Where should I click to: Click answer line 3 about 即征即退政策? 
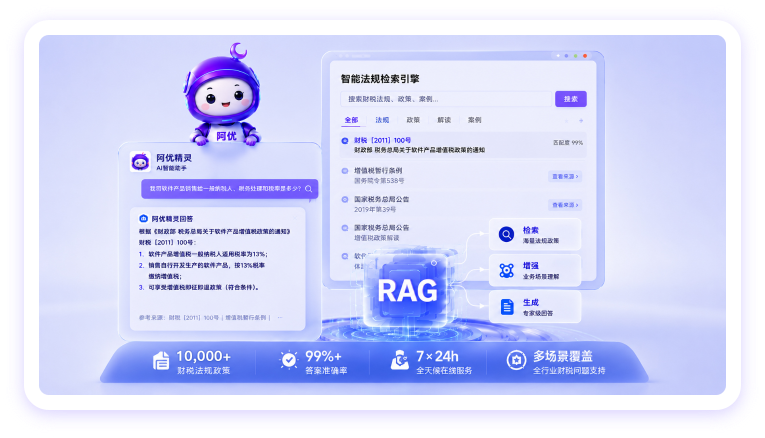[x=199, y=287]
